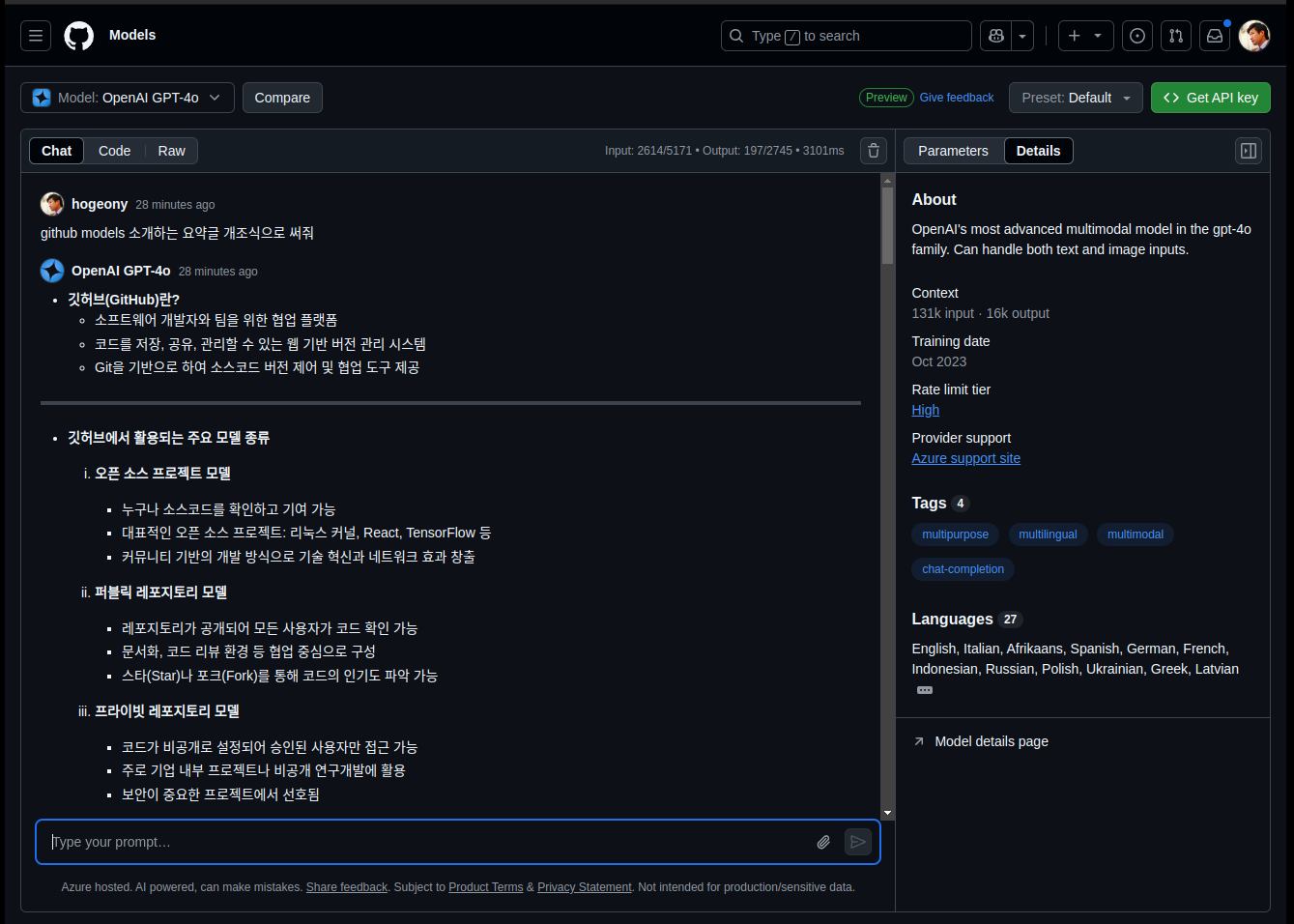This screenshot has height=924, width=1294.
Task: Attach a file with paperclip icon
Action: click(x=823, y=842)
